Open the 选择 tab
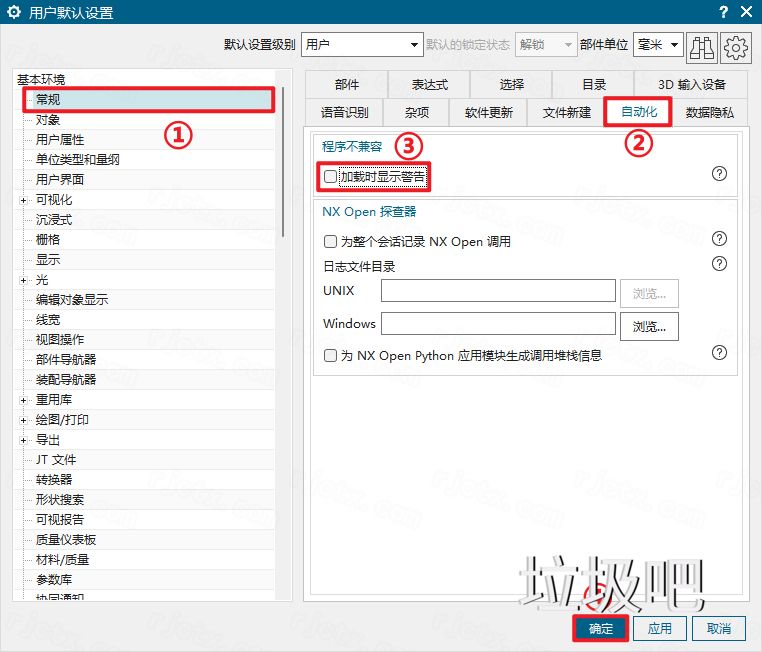762x652 pixels. pos(511,85)
